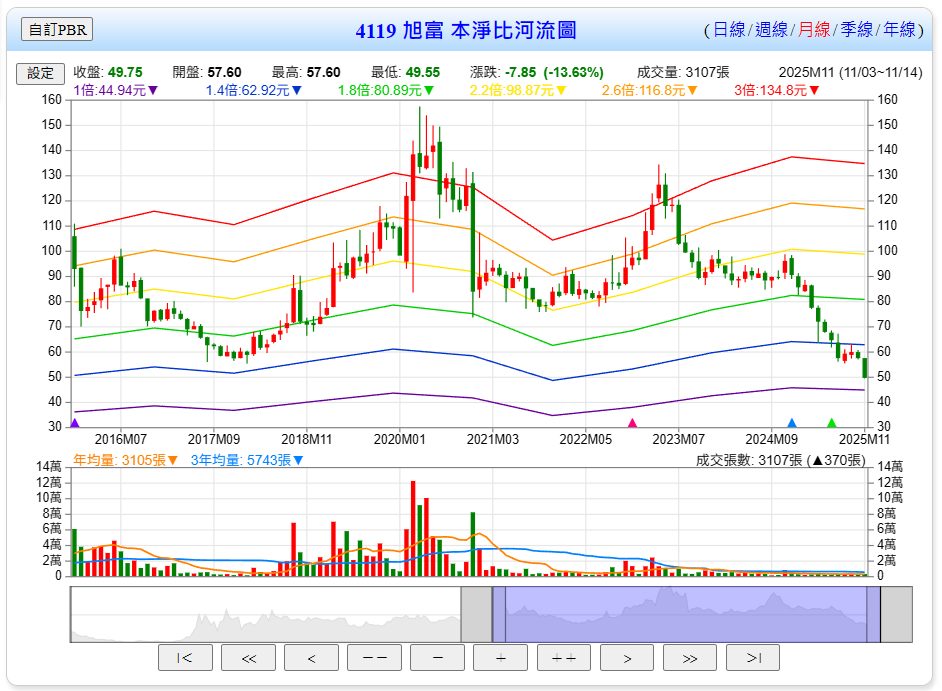This screenshot has width=942, height=691.
Task: Expand the 3年均量 blue triangle dropdown
Action: pyautogui.click(x=298, y=460)
